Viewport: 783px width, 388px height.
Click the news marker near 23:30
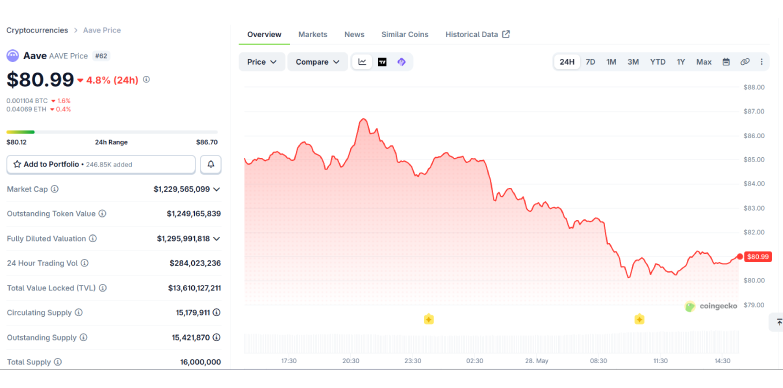tap(428, 319)
